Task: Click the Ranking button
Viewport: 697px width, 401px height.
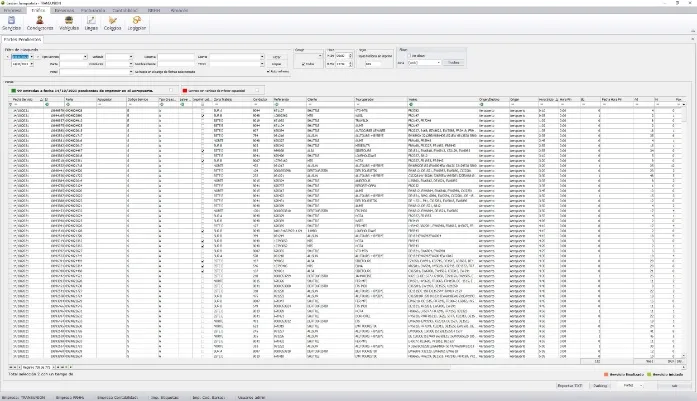Action: click(x=600, y=385)
